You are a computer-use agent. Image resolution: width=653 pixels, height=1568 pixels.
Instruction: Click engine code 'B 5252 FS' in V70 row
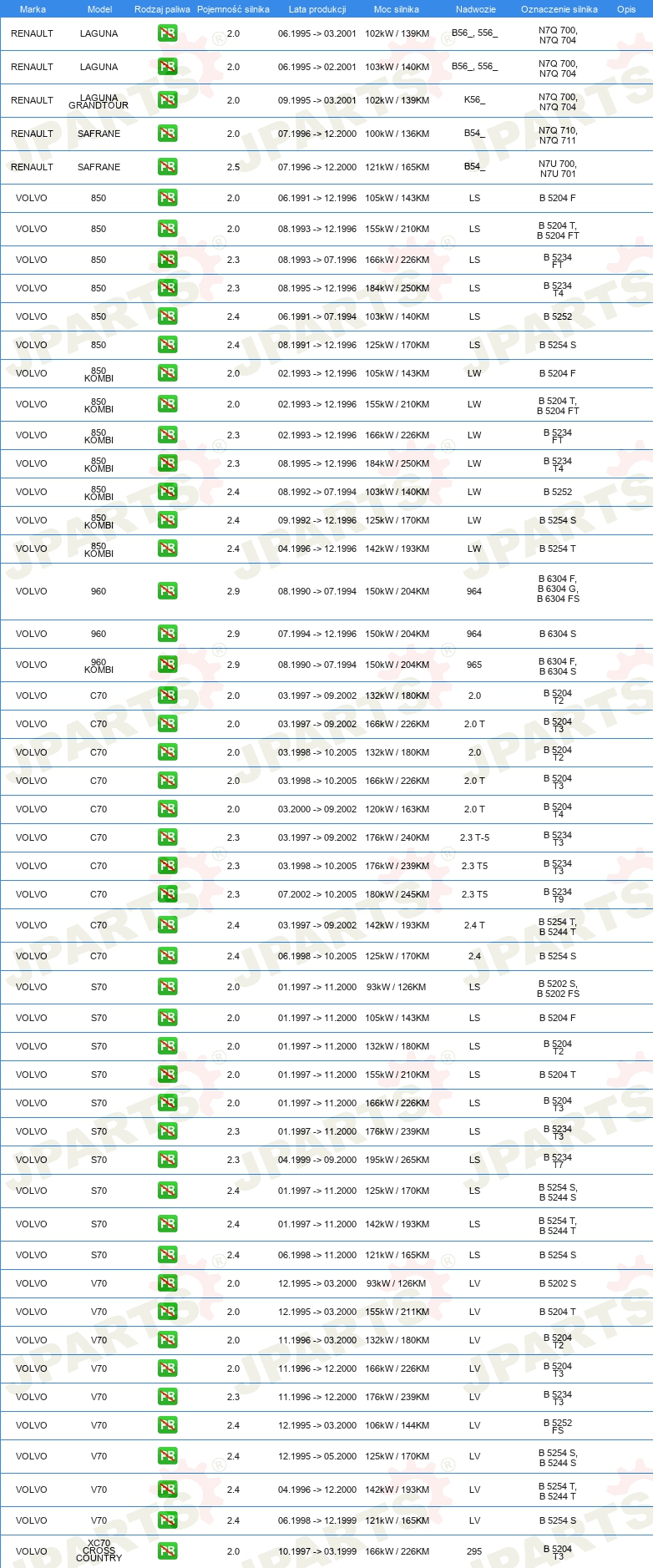click(558, 1426)
